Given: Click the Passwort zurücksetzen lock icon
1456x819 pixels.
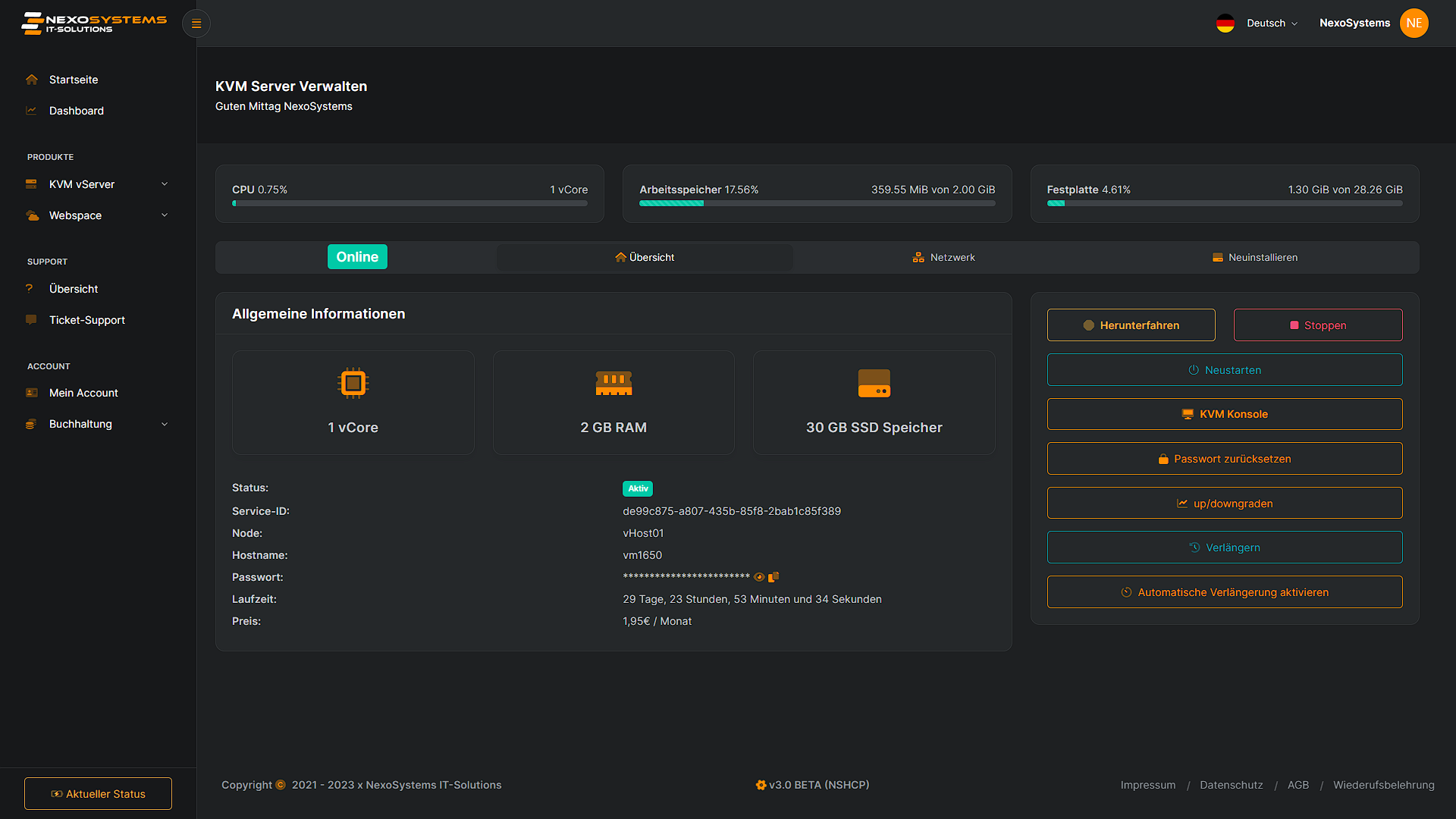Looking at the screenshot, I should point(1164,458).
